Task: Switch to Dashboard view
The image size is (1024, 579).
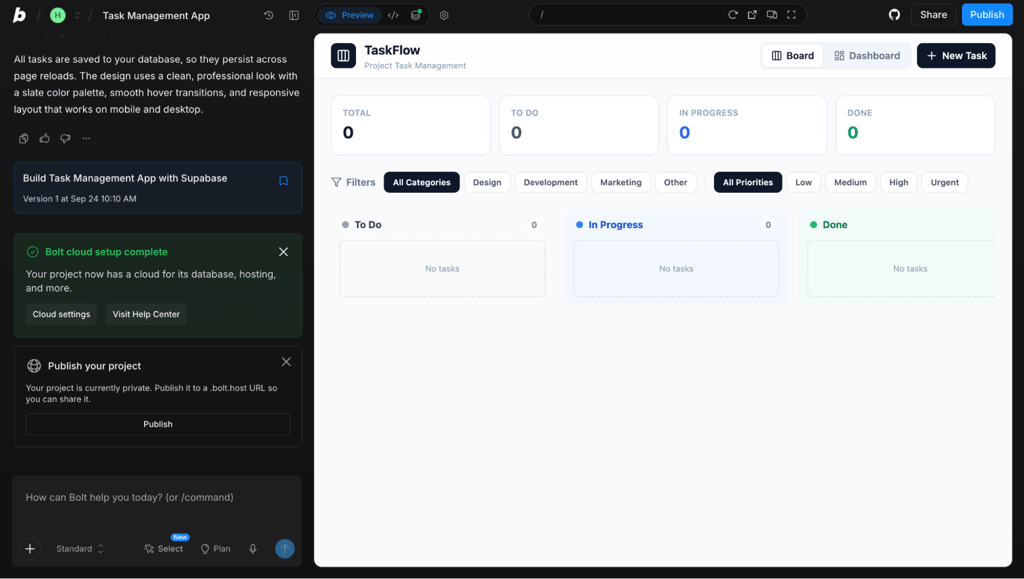Action: coord(867,56)
